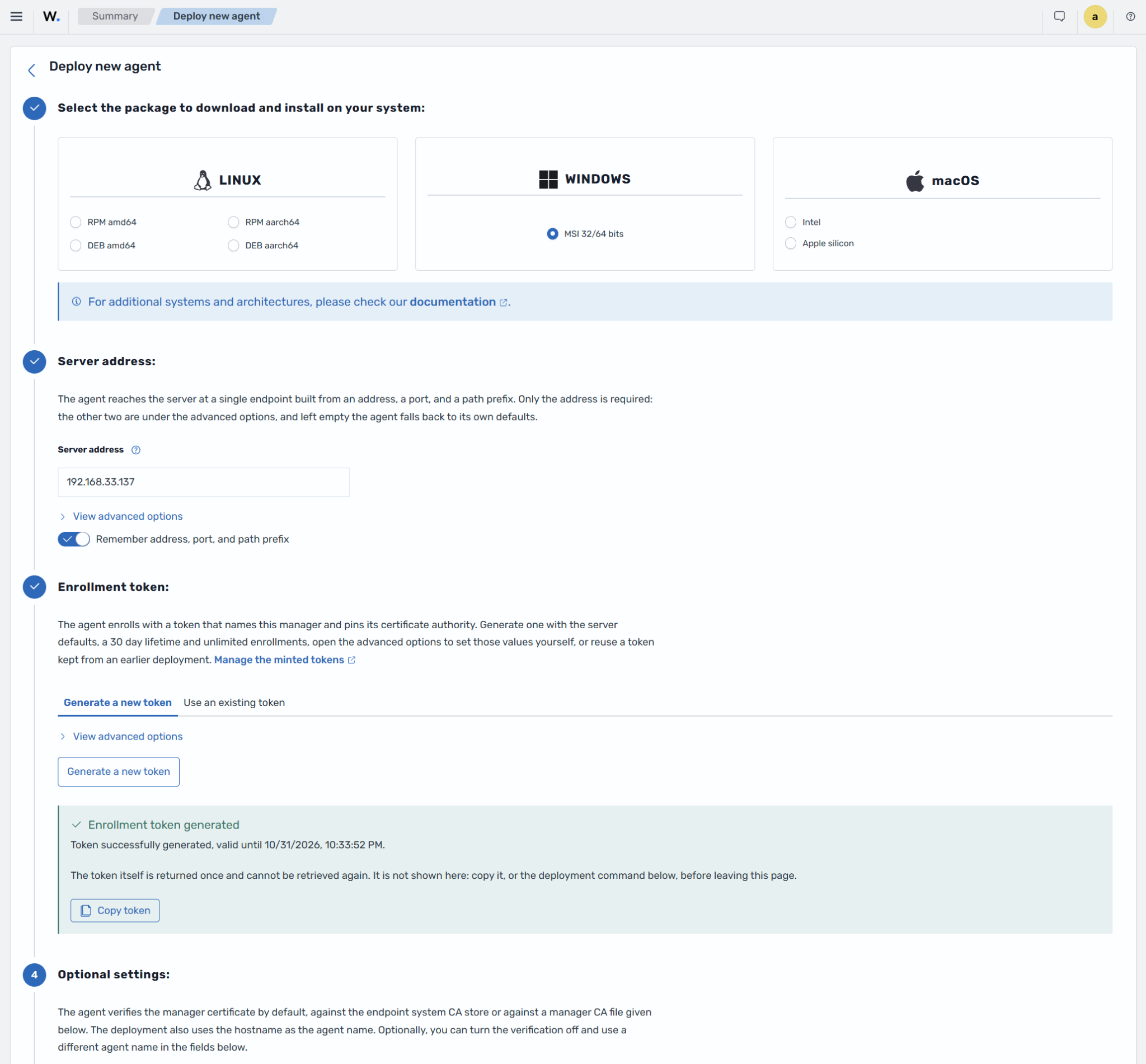Toggle Remember address, port, and path prefix

74,539
